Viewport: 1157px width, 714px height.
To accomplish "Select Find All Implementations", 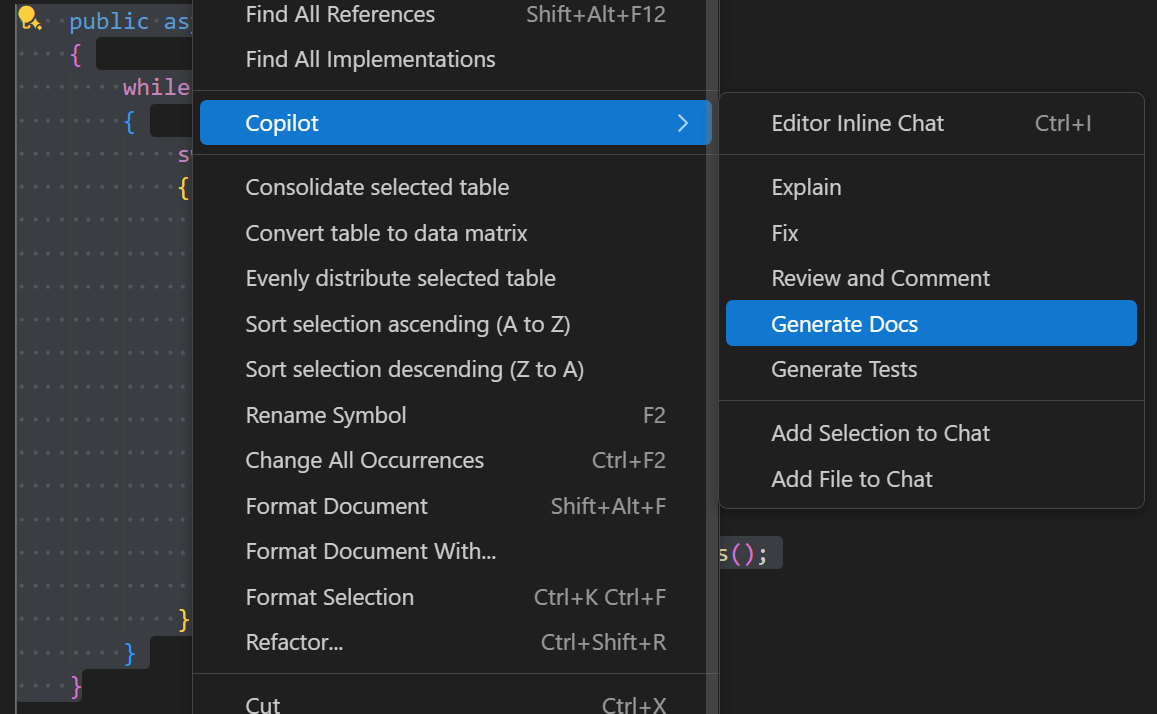I will tap(370, 59).
